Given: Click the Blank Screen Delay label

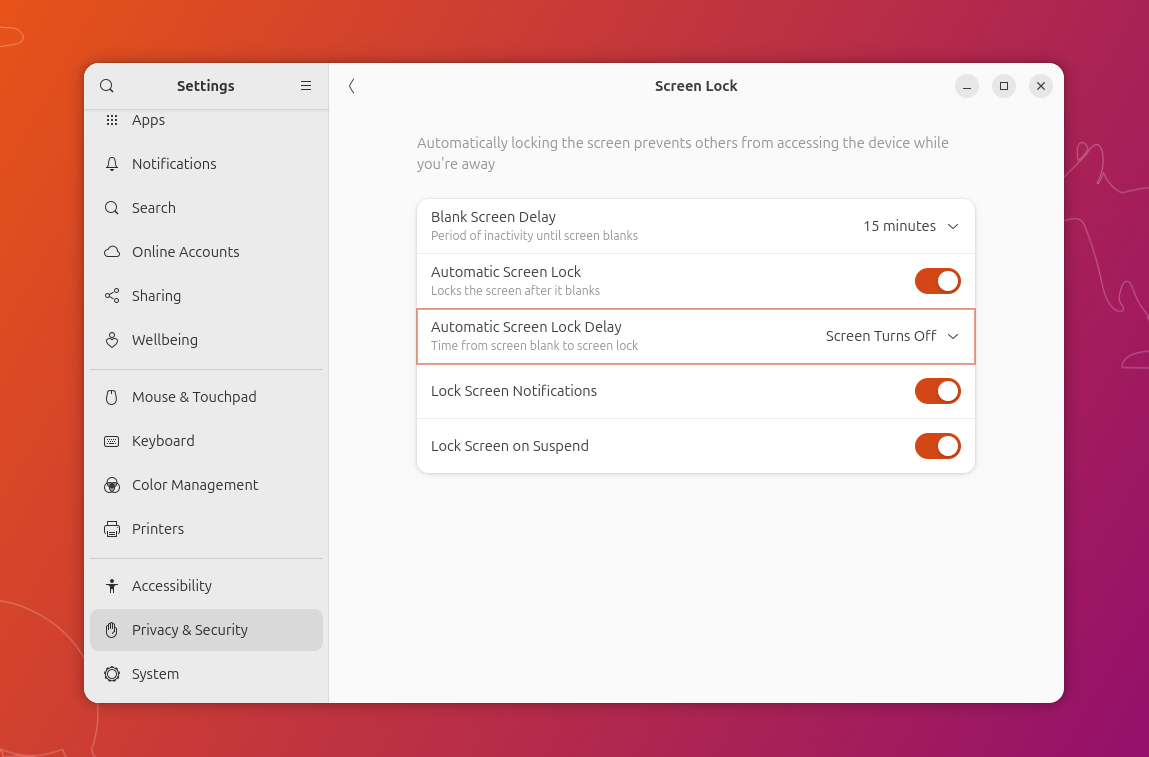Looking at the screenshot, I should 493,217.
